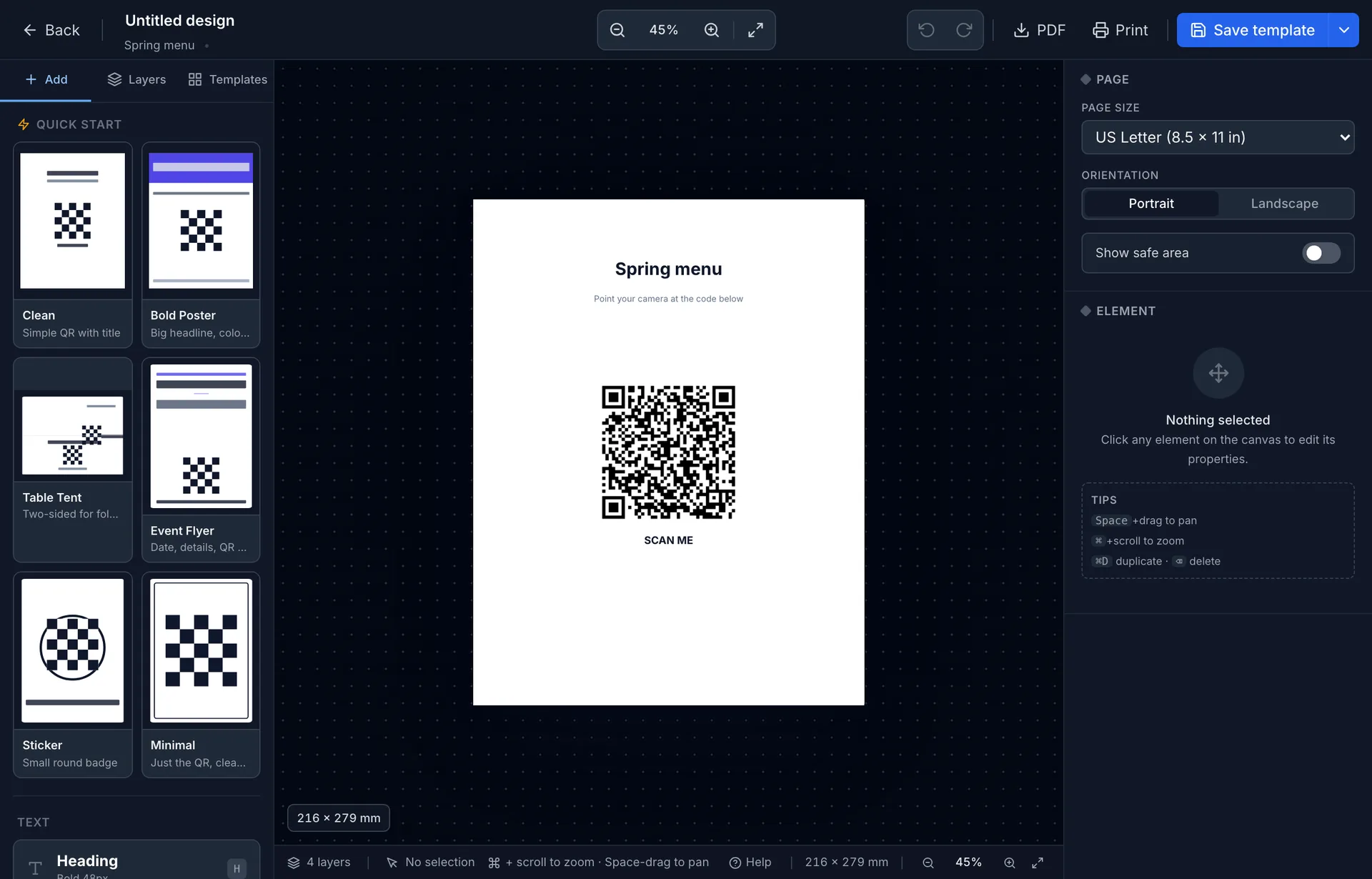This screenshot has height=879, width=1372.
Task: Zoom out using the status bar magnifier
Action: [928, 863]
